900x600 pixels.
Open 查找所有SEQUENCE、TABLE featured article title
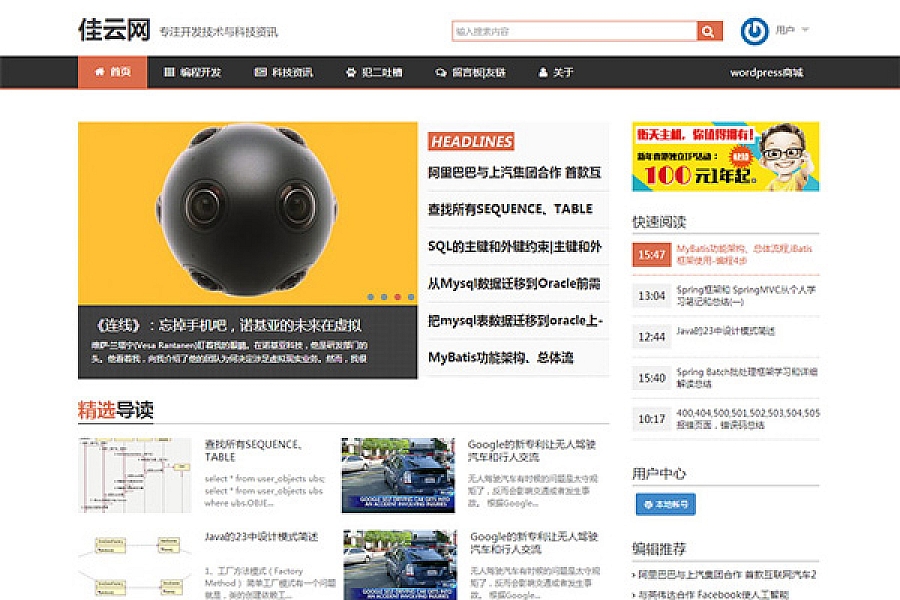253,451
